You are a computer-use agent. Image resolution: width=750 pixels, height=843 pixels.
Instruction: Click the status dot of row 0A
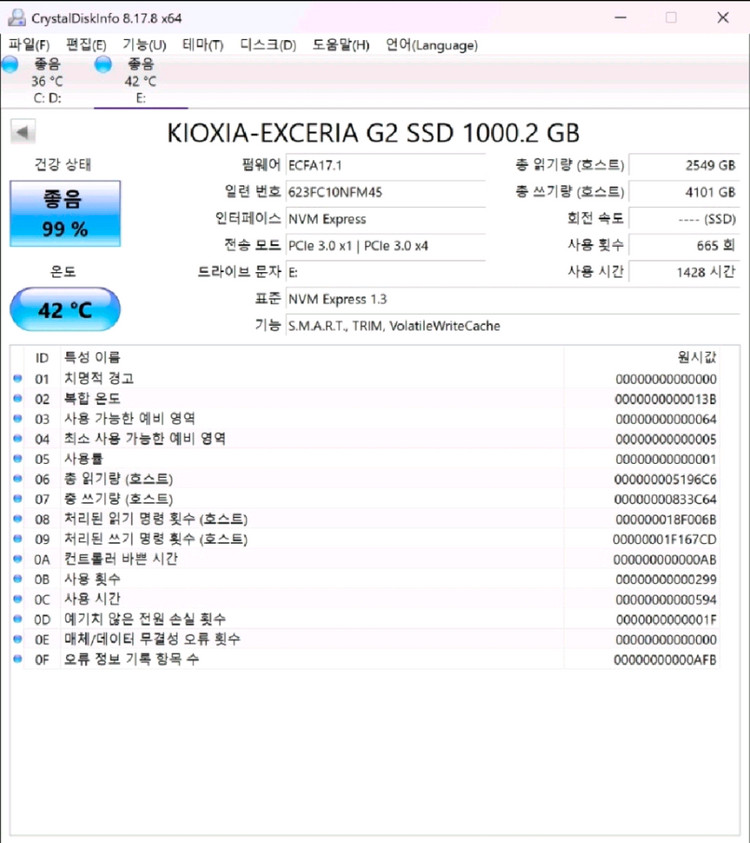[x=18, y=559]
